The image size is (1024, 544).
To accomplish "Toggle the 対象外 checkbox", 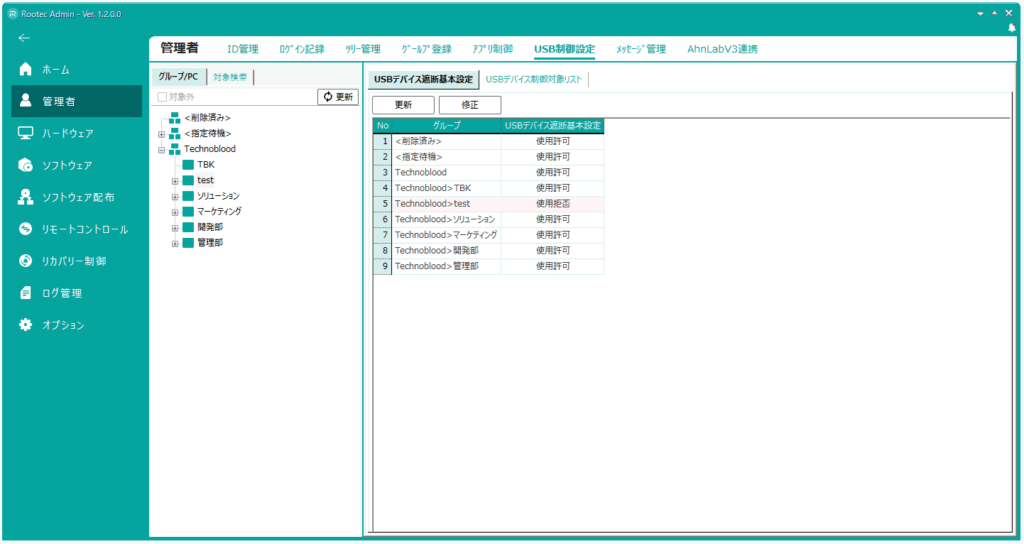I will coord(161,97).
